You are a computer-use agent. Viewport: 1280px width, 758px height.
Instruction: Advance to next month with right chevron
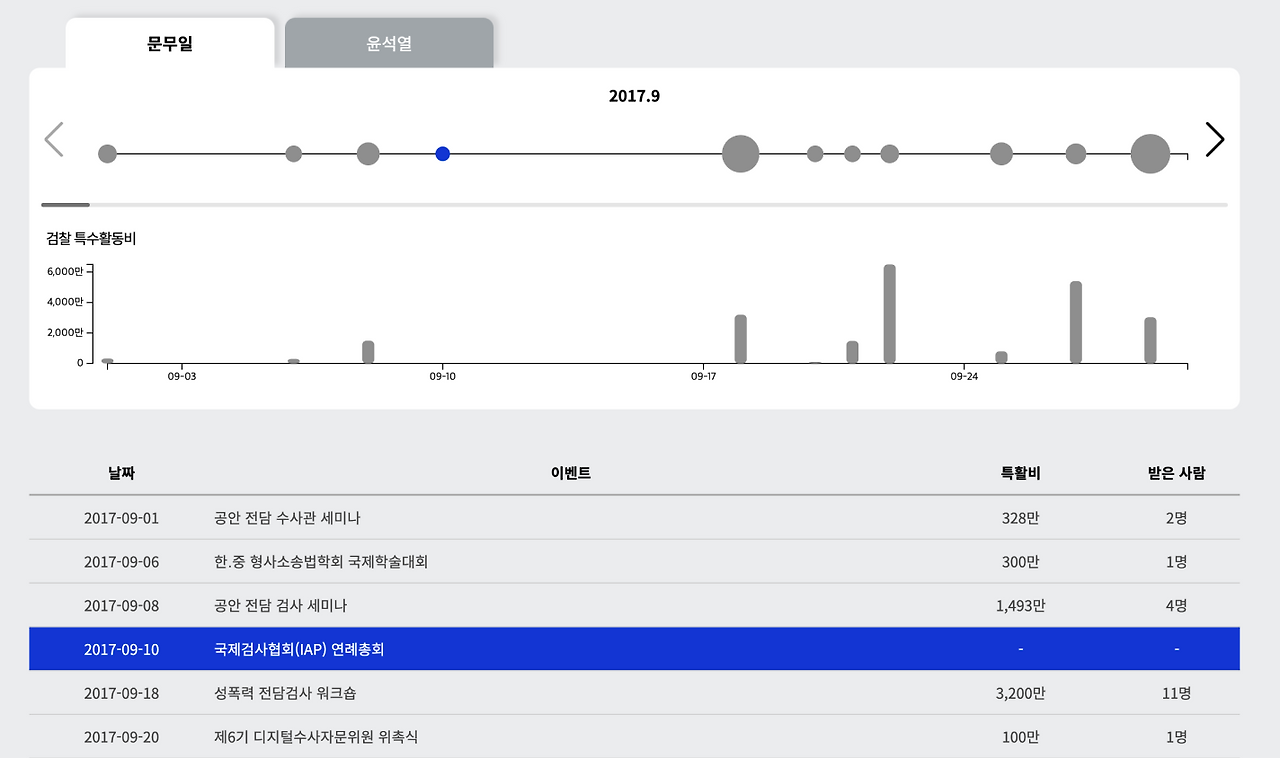(x=1214, y=139)
